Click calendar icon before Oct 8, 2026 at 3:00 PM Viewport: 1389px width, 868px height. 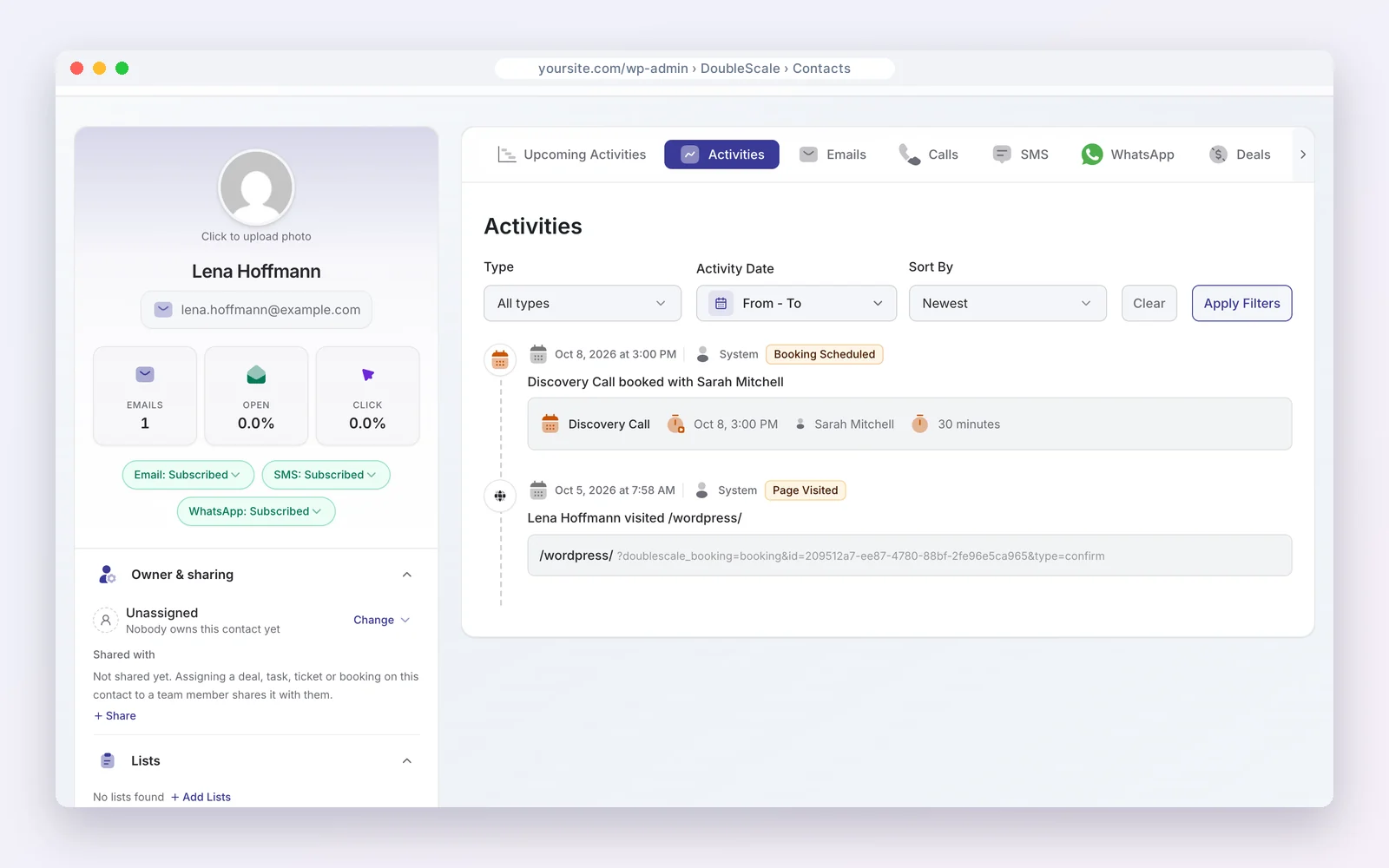click(x=538, y=354)
